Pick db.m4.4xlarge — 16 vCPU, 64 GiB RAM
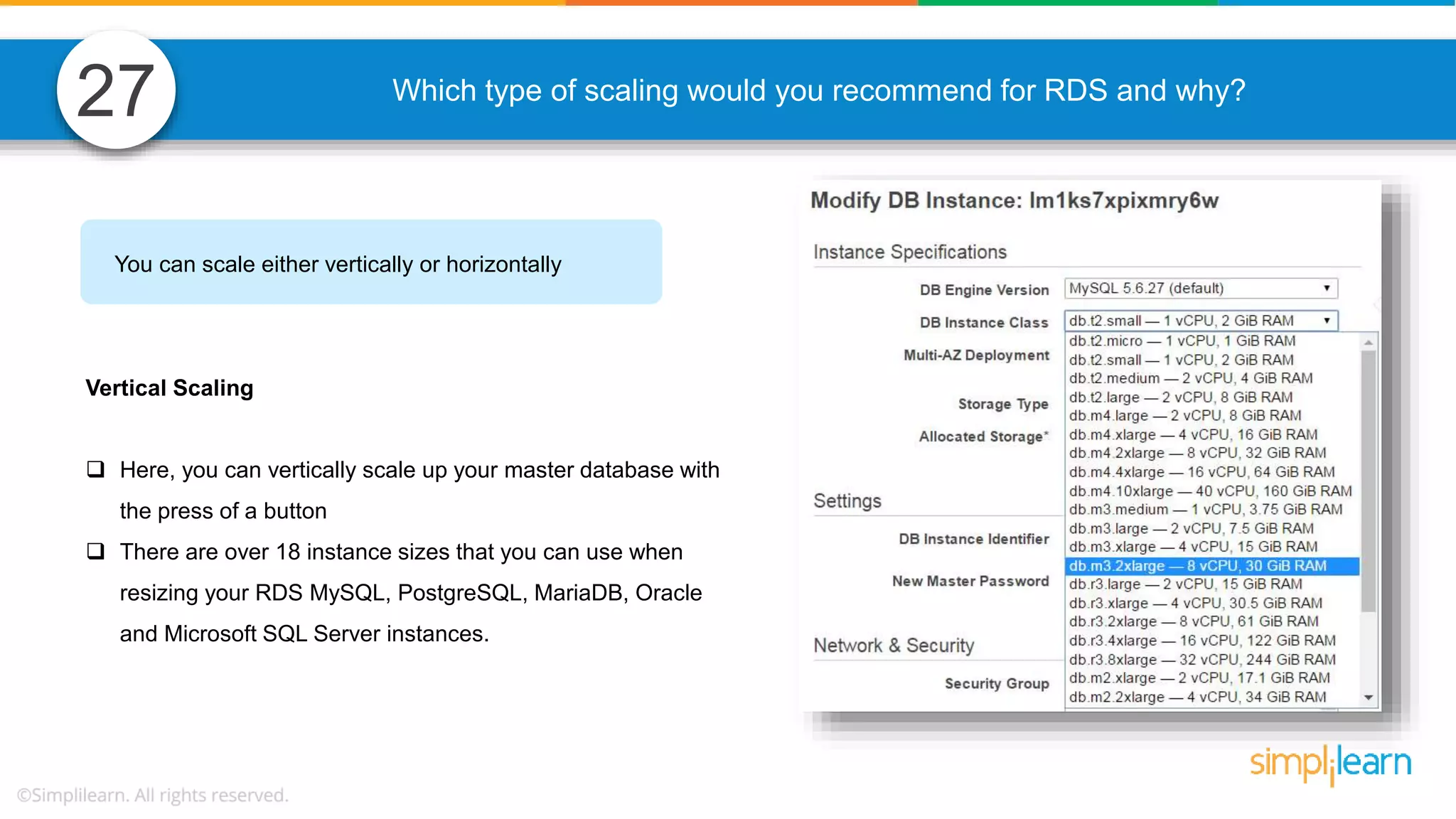Image resolution: width=1456 pixels, height=819 pixels. coord(1212,472)
